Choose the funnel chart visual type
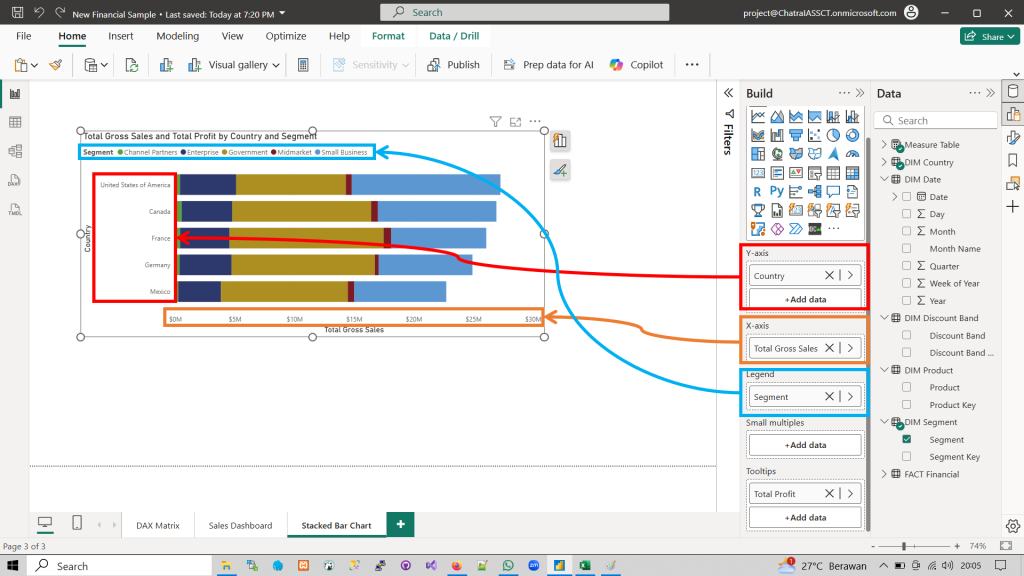1024x576 pixels. coord(796,135)
